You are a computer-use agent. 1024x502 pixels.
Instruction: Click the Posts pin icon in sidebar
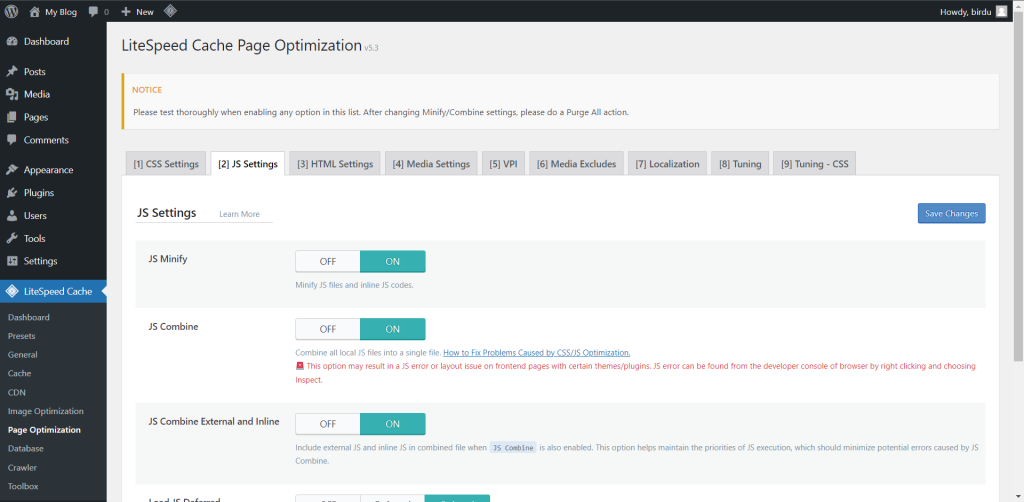pos(12,71)
